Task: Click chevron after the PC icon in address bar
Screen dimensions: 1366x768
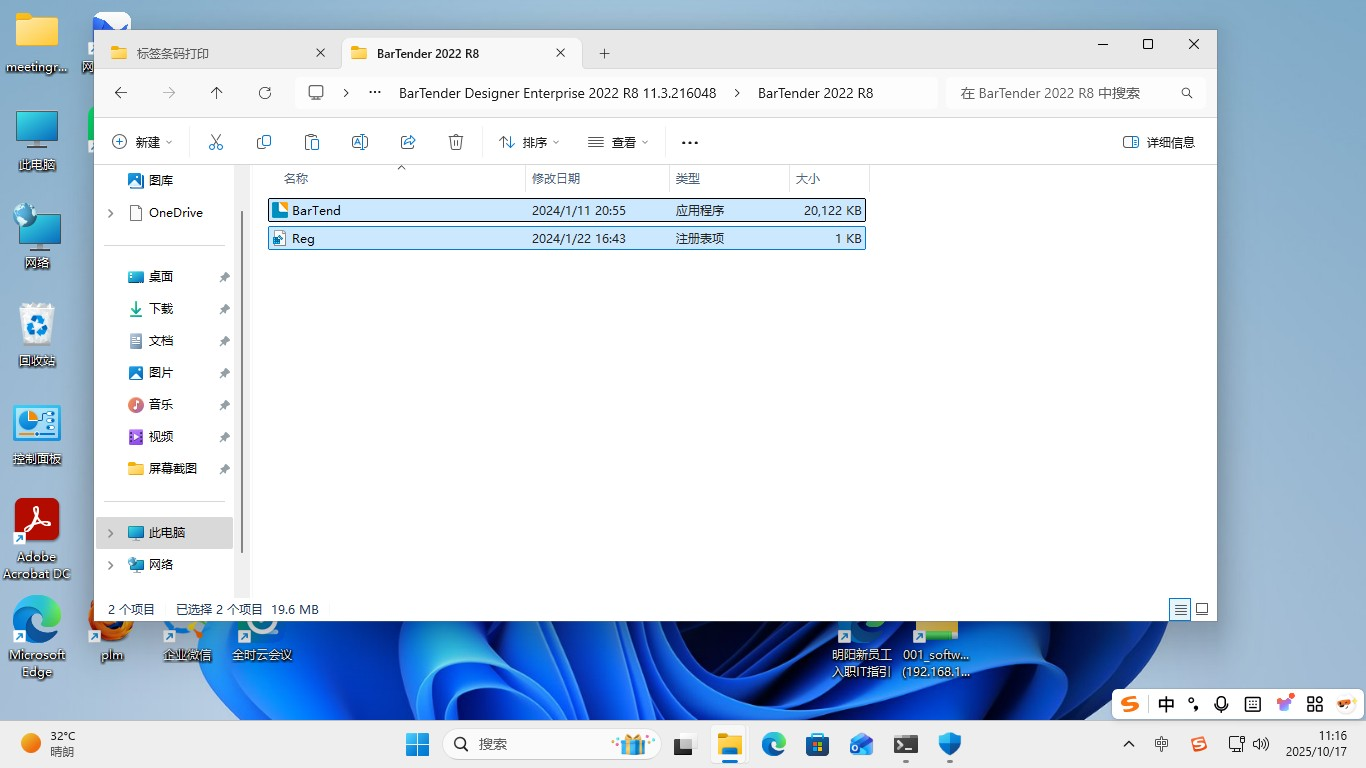Action: (x=346, y=93)
